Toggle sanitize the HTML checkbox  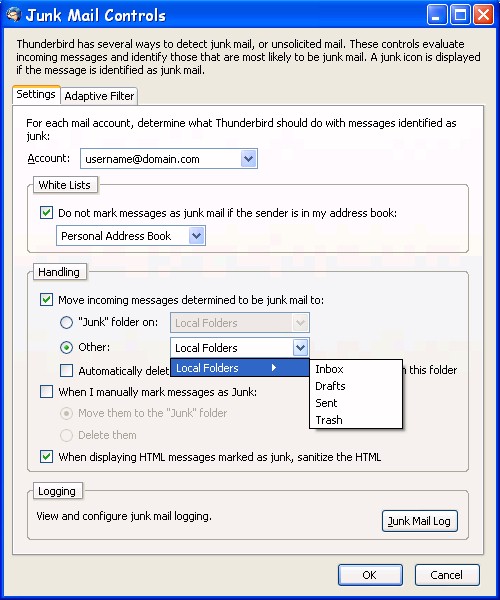[x=46, y=457]
